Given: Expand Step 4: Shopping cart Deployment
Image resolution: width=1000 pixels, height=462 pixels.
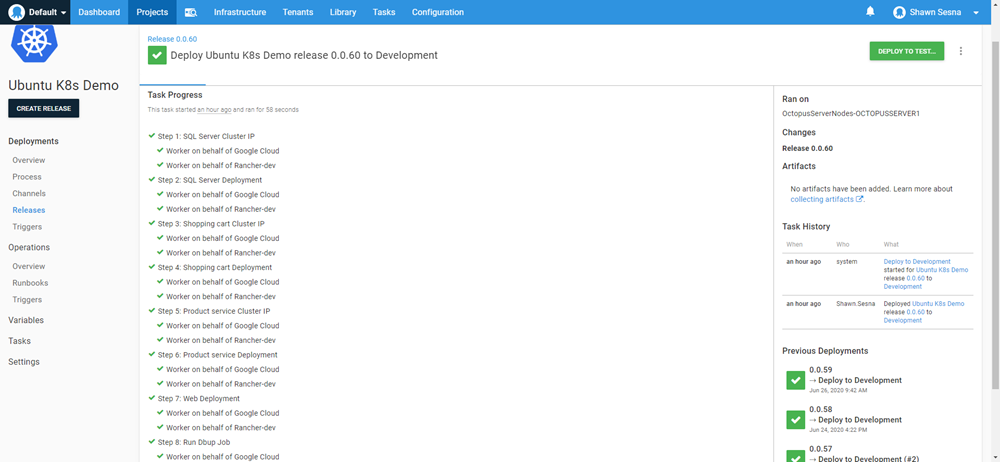Looking at the screenshot, I should coord(214,267).
